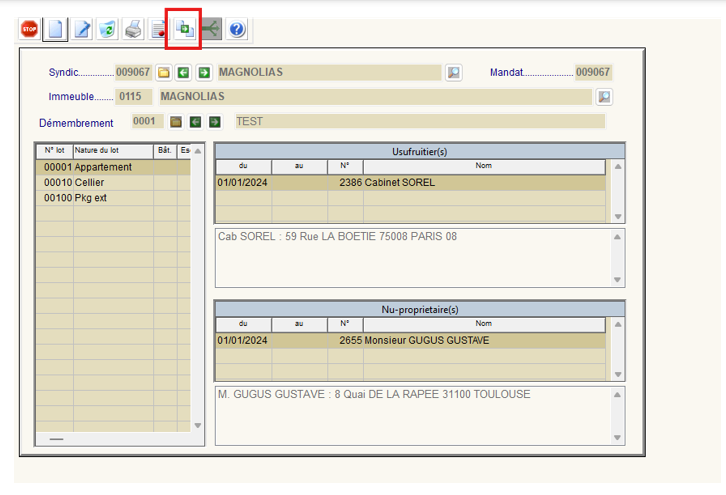
Task: Click the magnifier next to Syndic name
Action: pos(454,72)
